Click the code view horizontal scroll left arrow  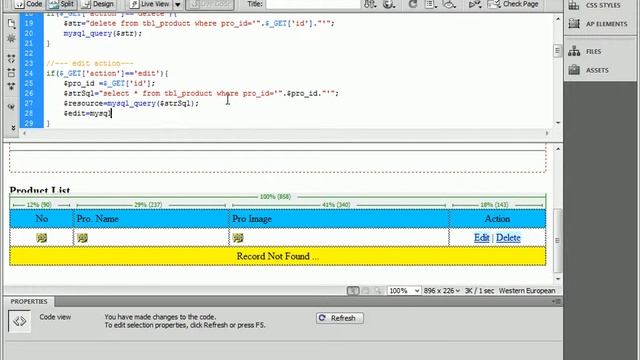[x=24, y=133]
